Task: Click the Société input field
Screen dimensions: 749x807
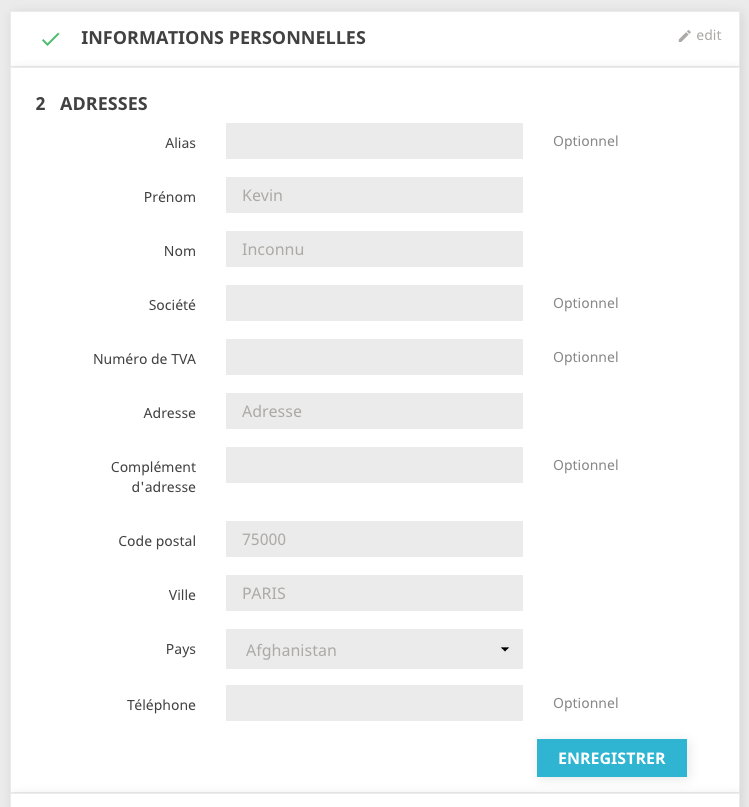Action: click(x=374, y=303)
